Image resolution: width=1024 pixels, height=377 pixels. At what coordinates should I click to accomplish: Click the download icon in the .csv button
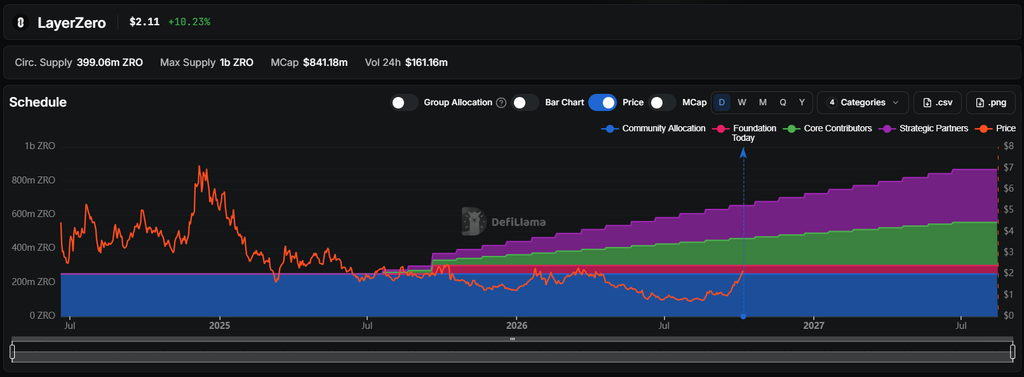tap(926, 103)
